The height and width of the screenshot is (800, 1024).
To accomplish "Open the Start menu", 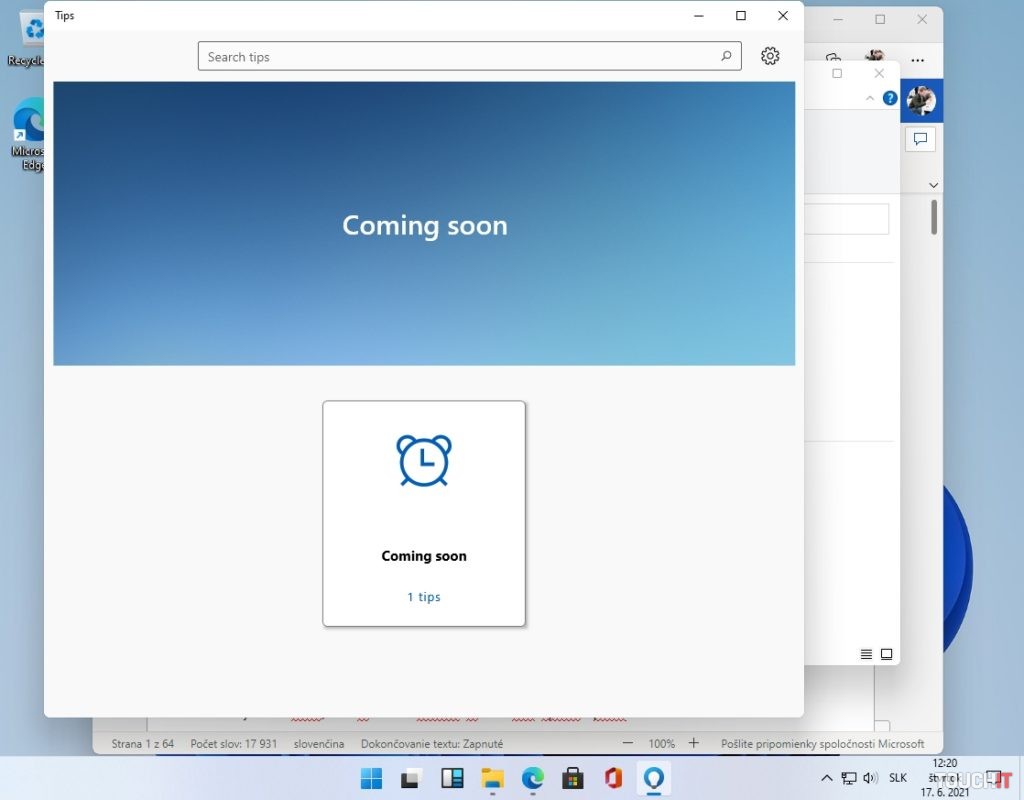I will 371,778.
